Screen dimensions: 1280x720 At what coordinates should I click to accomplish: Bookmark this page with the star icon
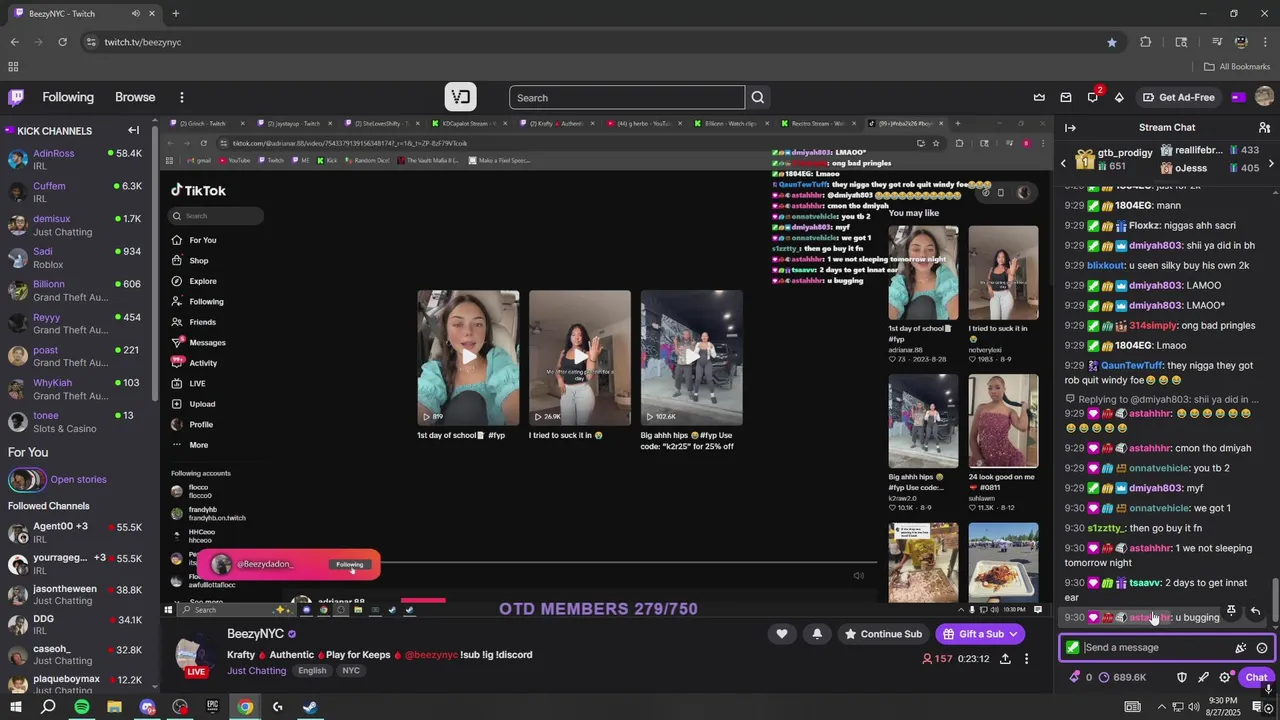point(1112,42)
